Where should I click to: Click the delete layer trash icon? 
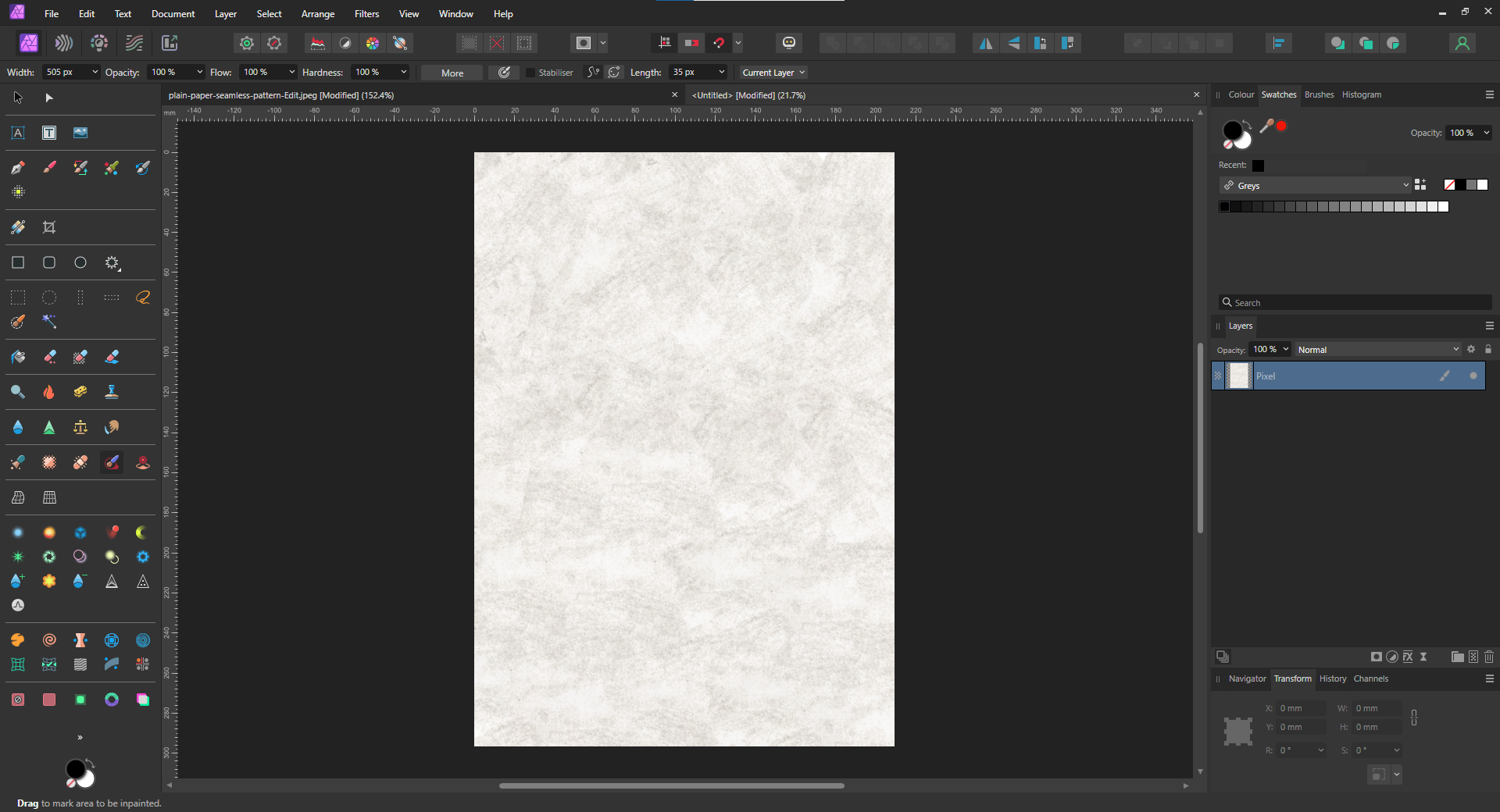pyautogui.click(x=1489, y=657)
